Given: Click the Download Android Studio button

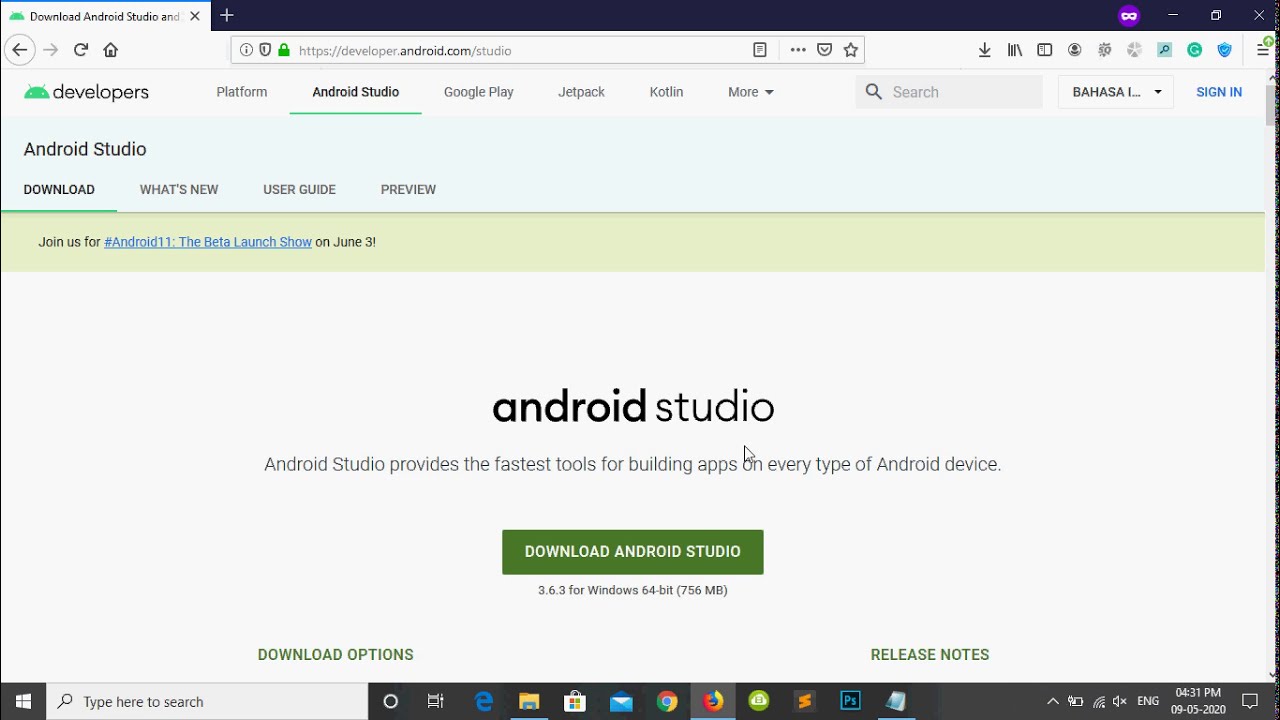Looking at the screenshot, I should pyautogui.click(x=633, y=552).
